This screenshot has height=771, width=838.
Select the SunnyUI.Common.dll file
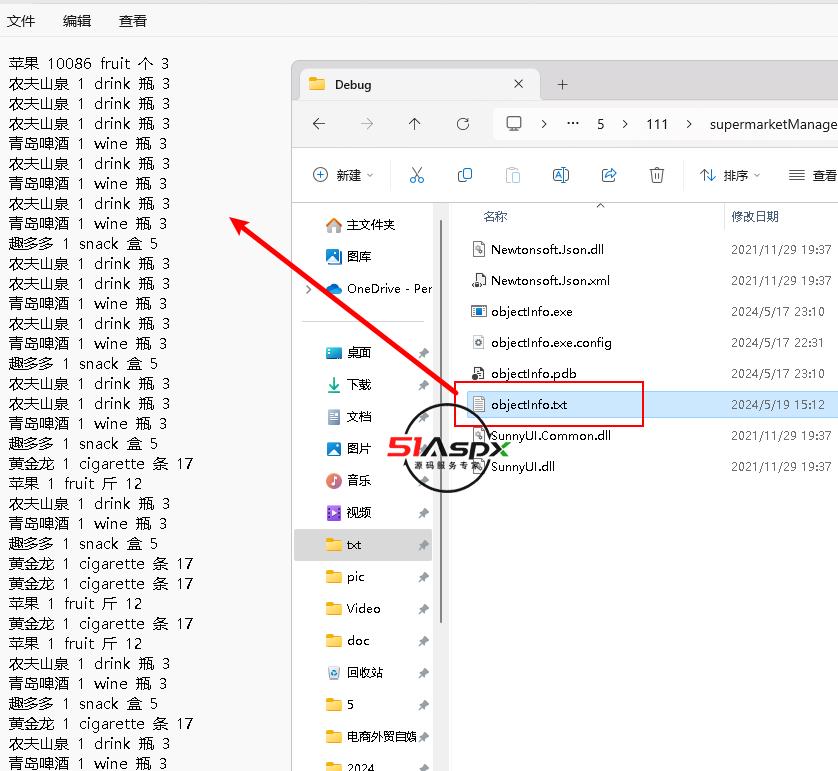point(550,435)
